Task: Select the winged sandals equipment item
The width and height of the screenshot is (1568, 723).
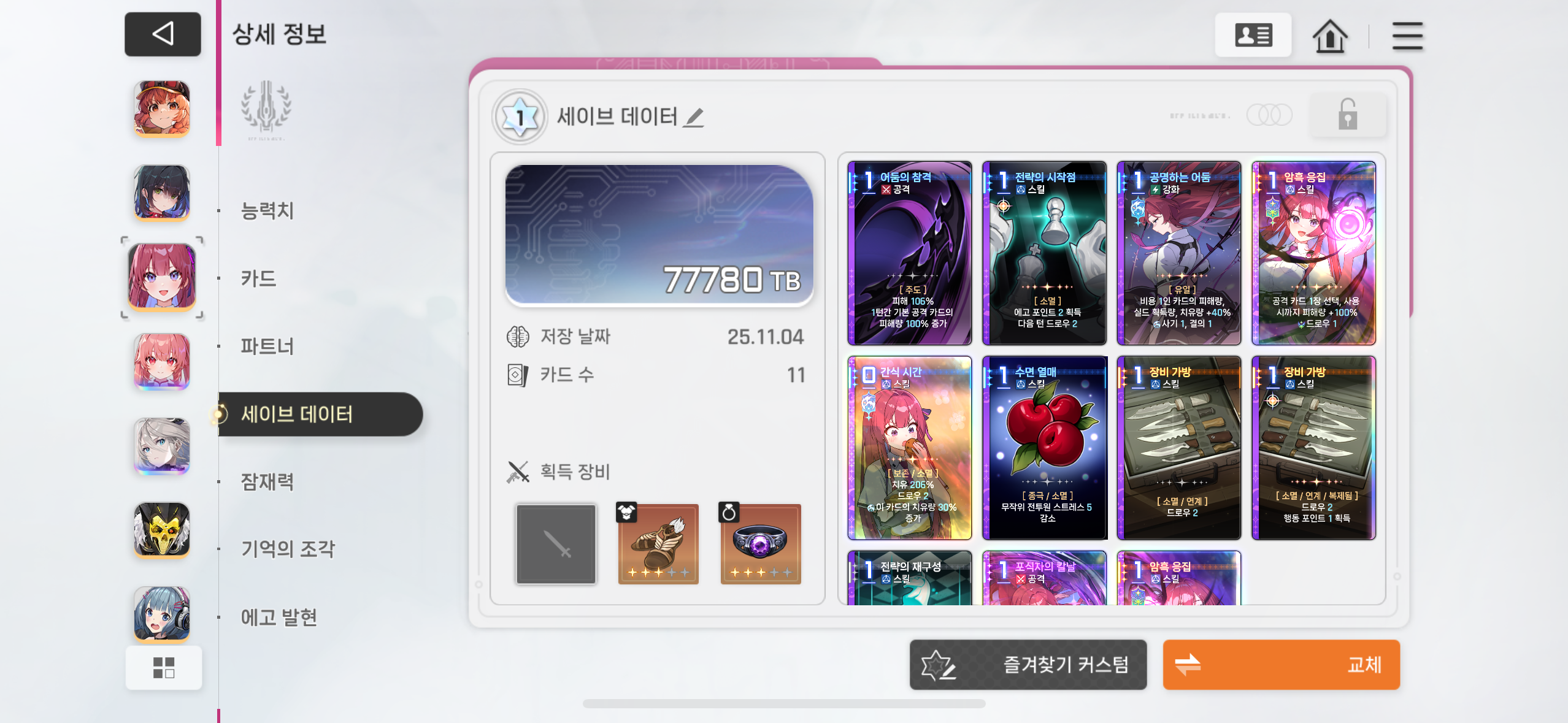Action: pos(658,544)
